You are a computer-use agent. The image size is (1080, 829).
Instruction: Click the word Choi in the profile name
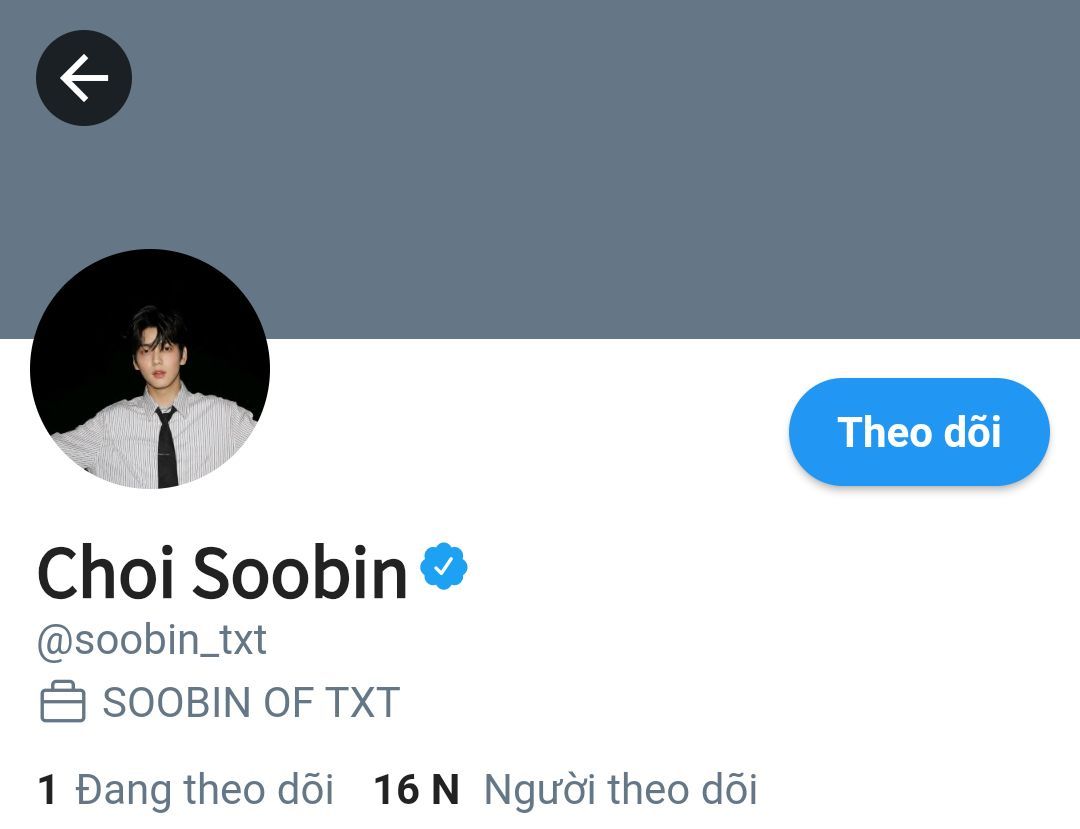[x=106, y=573]
